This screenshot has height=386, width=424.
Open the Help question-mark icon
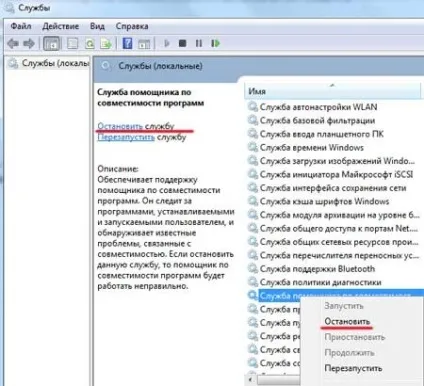click(127, 43)
